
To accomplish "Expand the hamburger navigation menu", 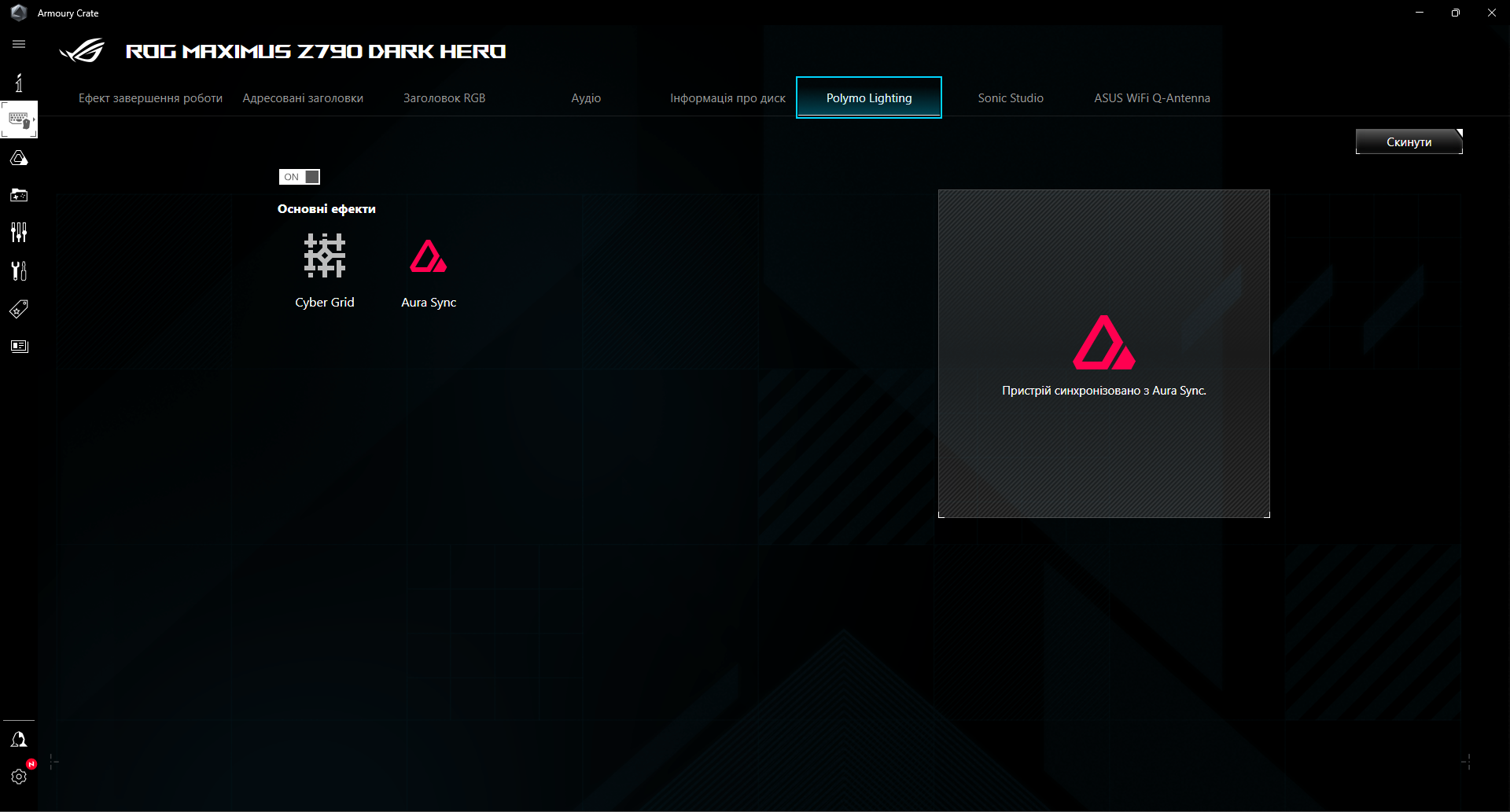I will tap(19, 44).
